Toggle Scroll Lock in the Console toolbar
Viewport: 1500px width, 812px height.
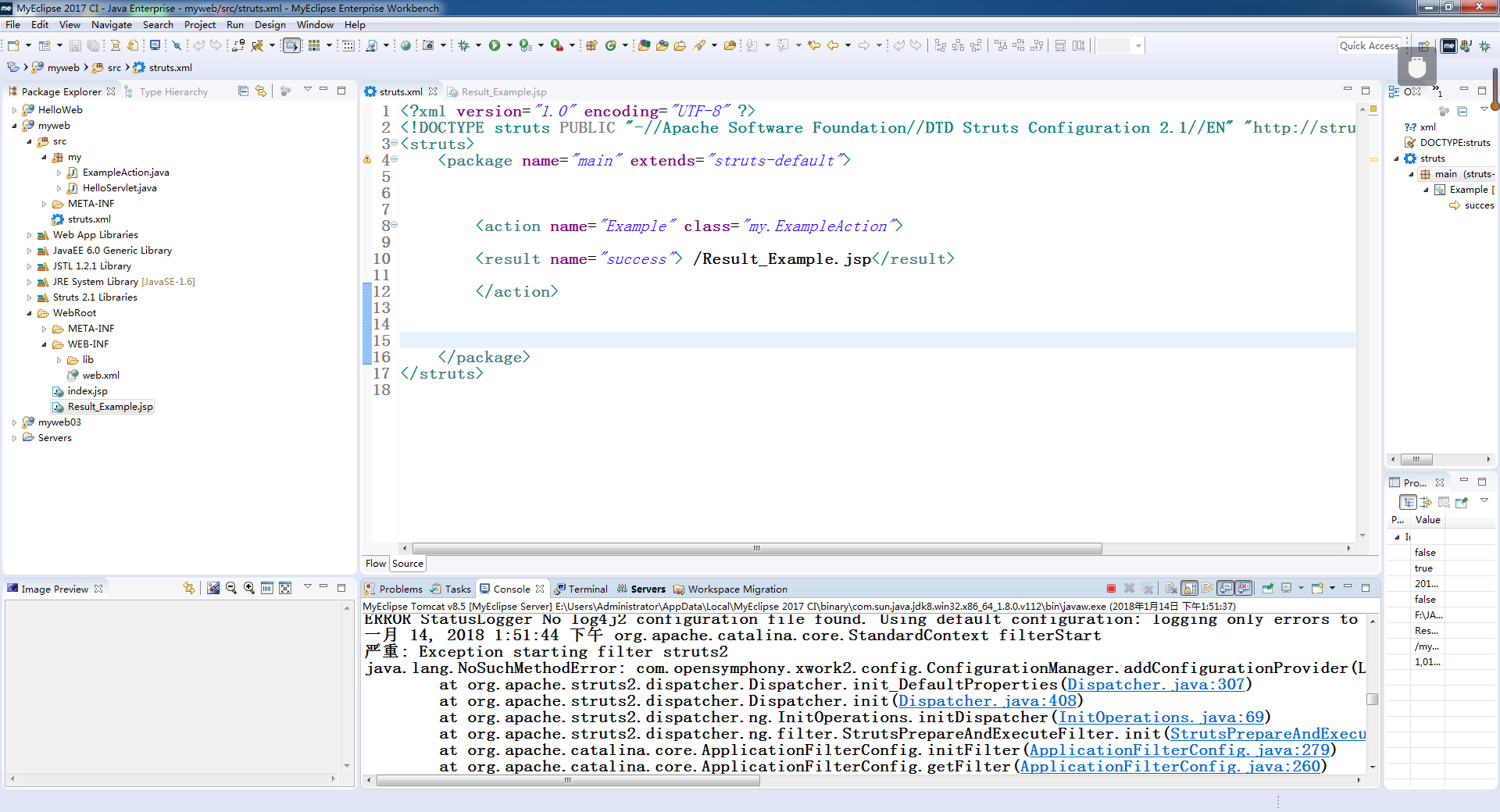click(1189, 589)
